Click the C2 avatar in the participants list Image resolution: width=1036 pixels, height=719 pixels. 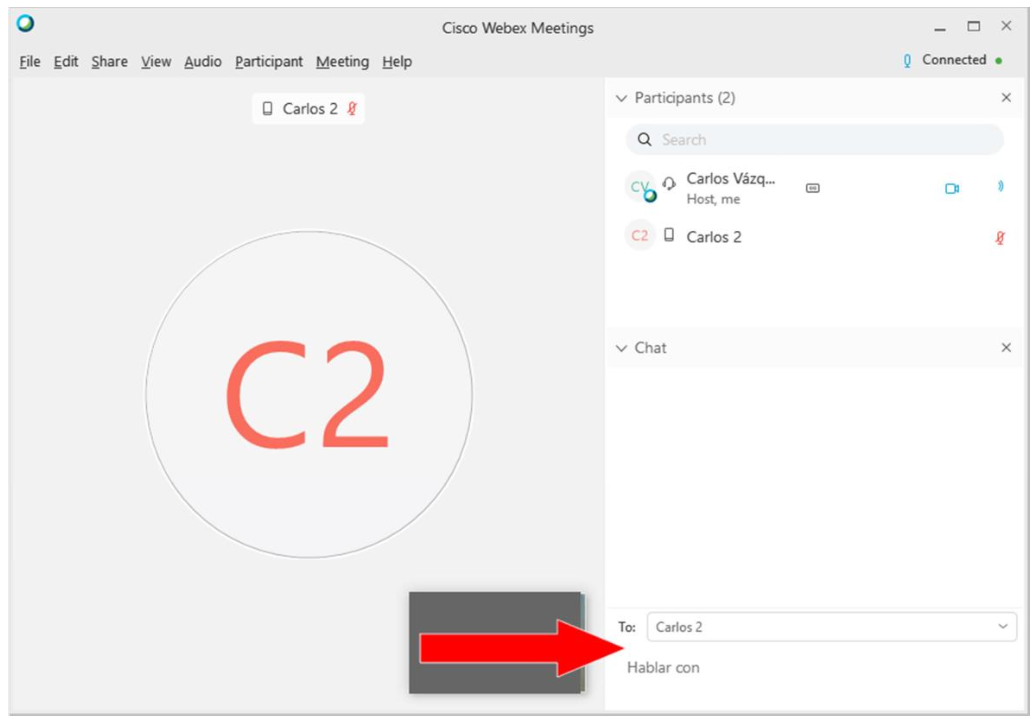click(x=639, y=237)
